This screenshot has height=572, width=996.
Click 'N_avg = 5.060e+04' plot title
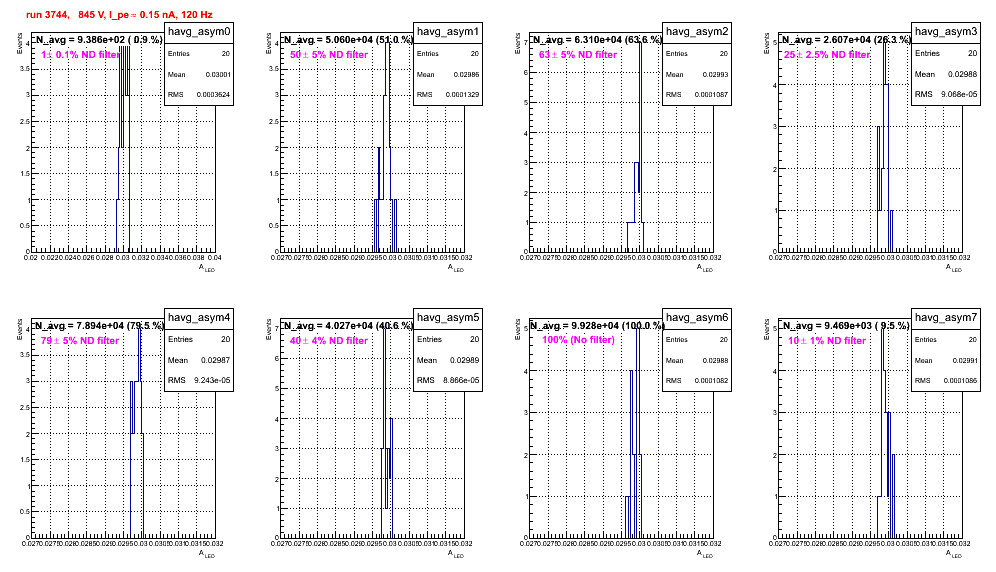[x=348, y=39]
